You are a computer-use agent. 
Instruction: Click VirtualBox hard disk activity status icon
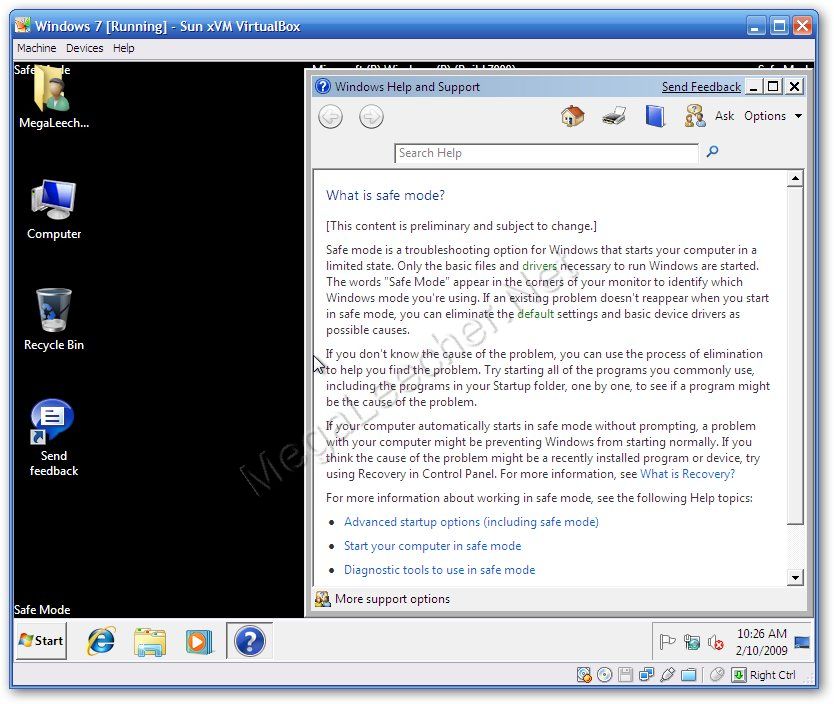coord(583,675)
